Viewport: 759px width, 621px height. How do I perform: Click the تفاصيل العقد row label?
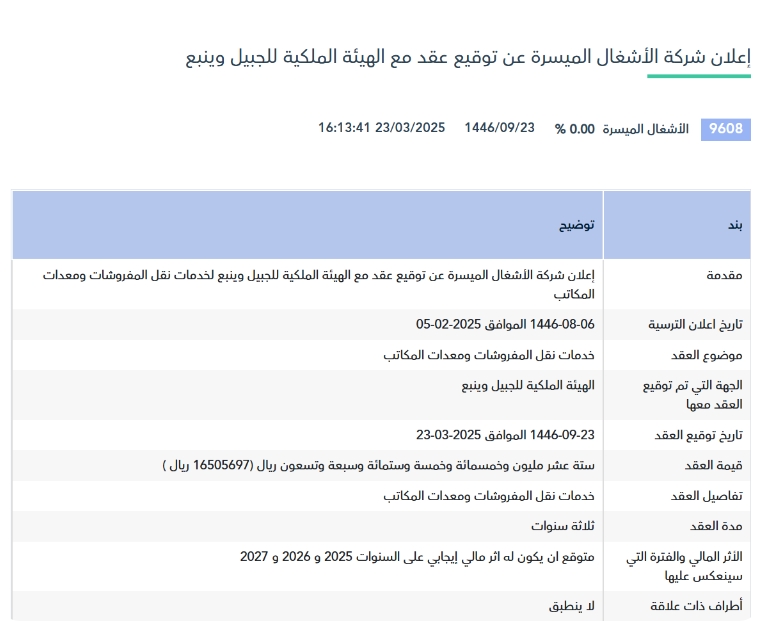tap(711, 497)
